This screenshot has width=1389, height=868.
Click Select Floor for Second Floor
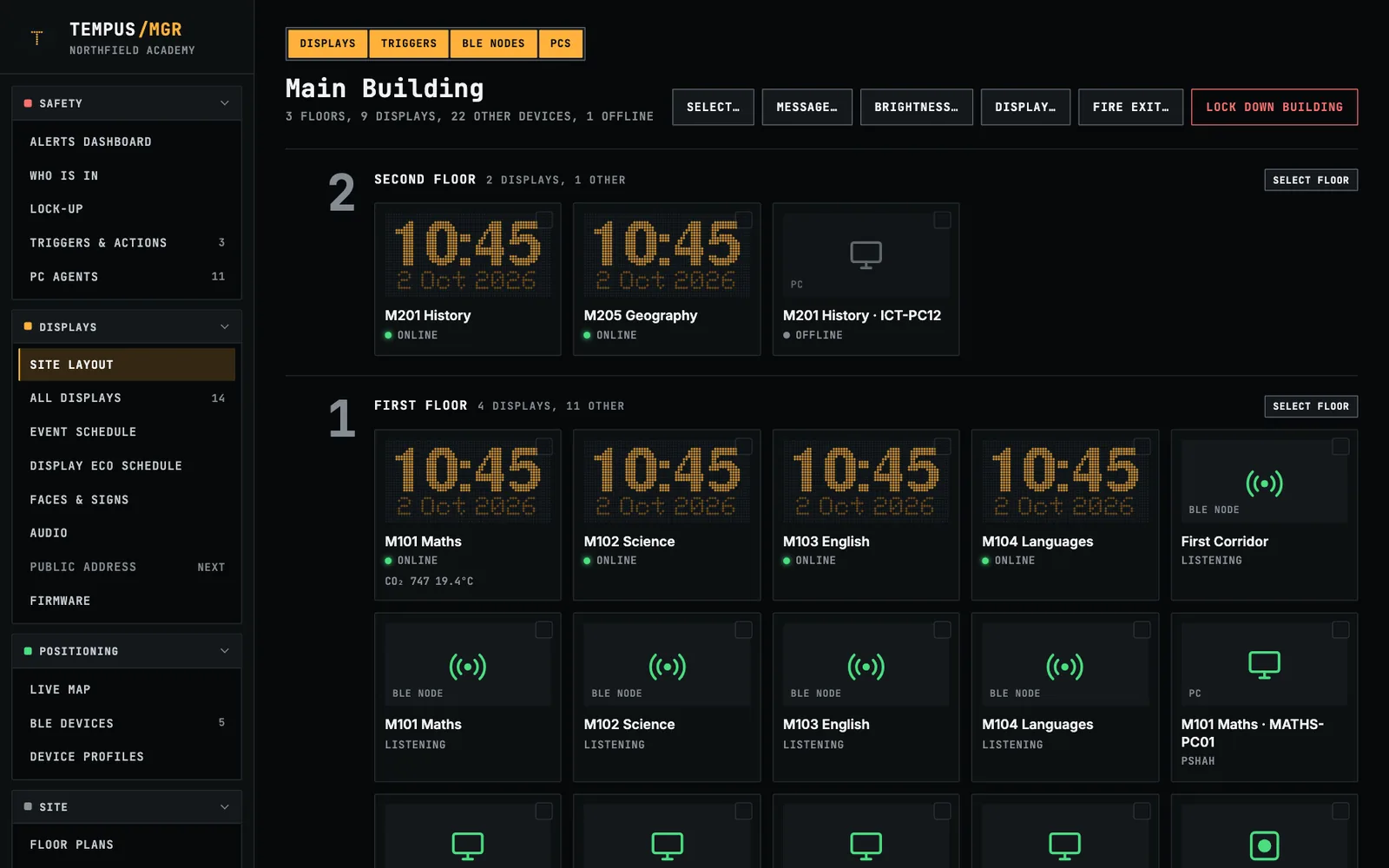click(1311, 180)
